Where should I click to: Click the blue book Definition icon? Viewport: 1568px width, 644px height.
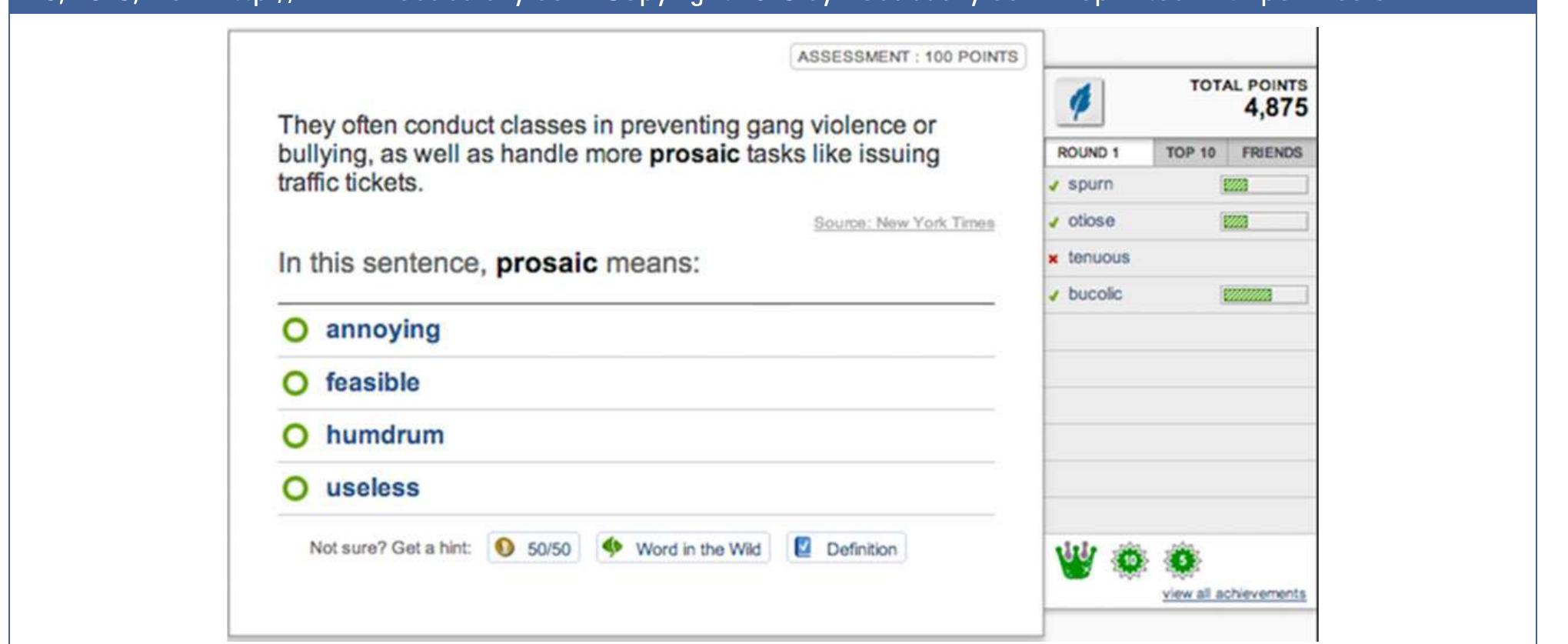803,548
